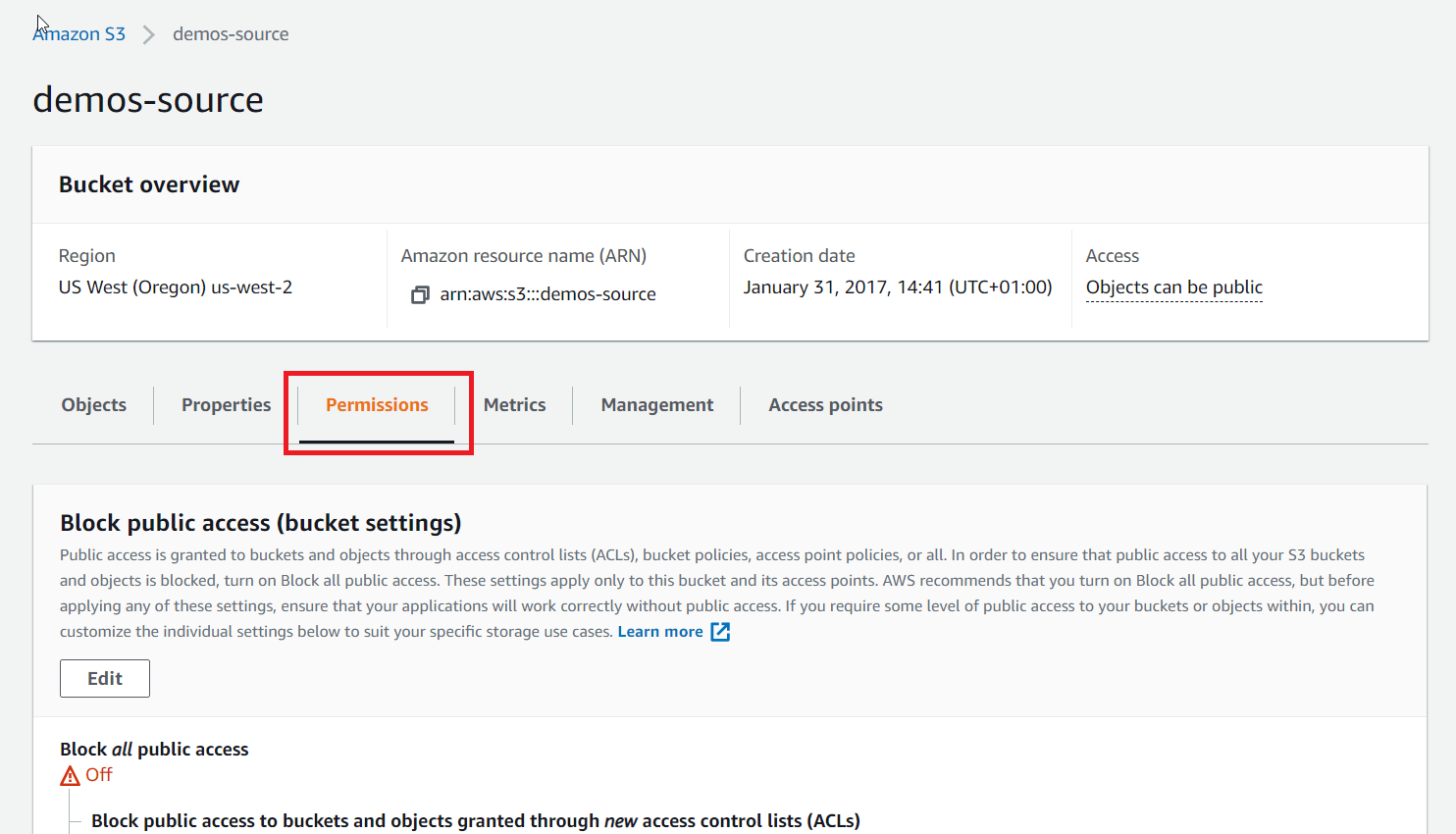Click the Objects can be public access status

1174,287
